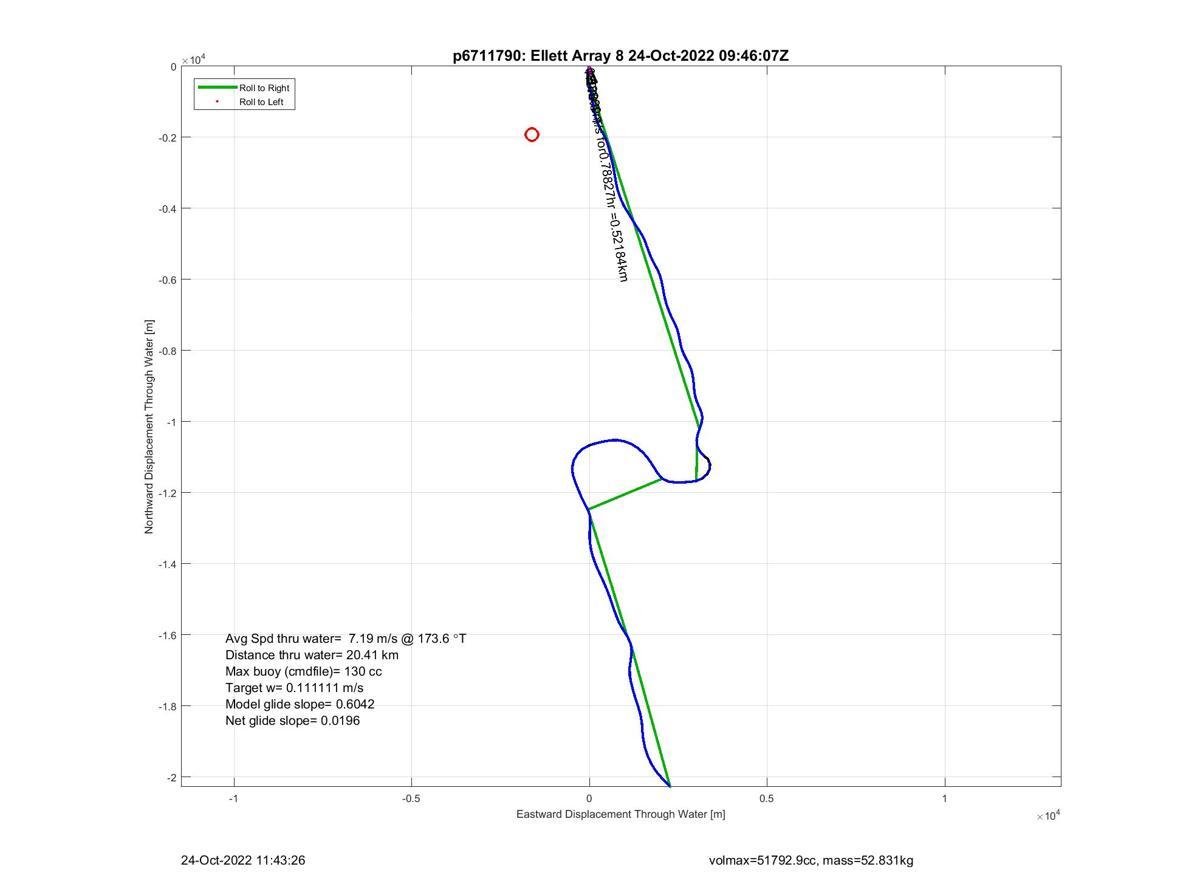
Task: Click the 'volmax=51792.9cc, mass=52.831kg' text
Action: tap(811, 860)
